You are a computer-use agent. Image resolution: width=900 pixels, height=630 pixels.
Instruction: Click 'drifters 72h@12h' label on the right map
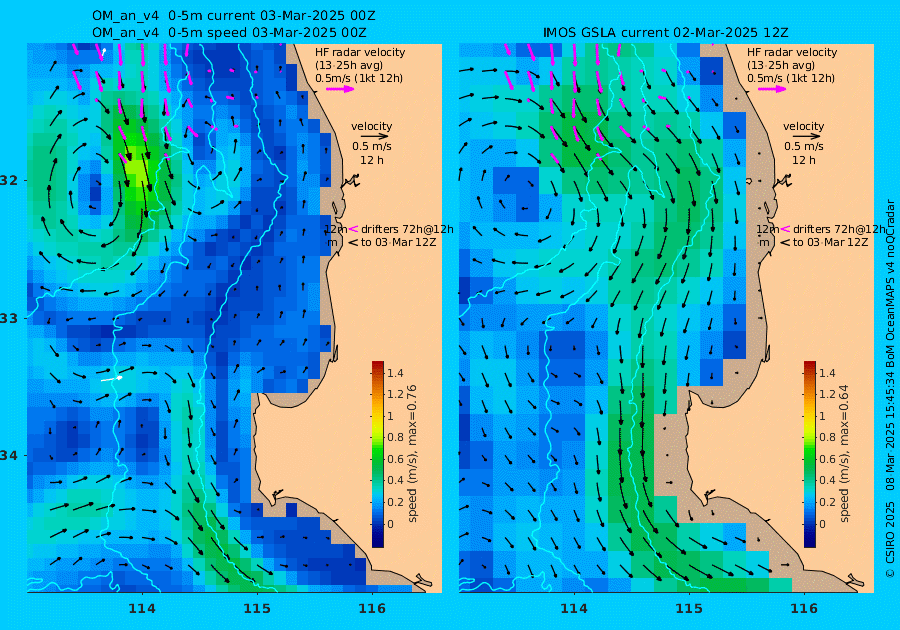click(839, 229)
